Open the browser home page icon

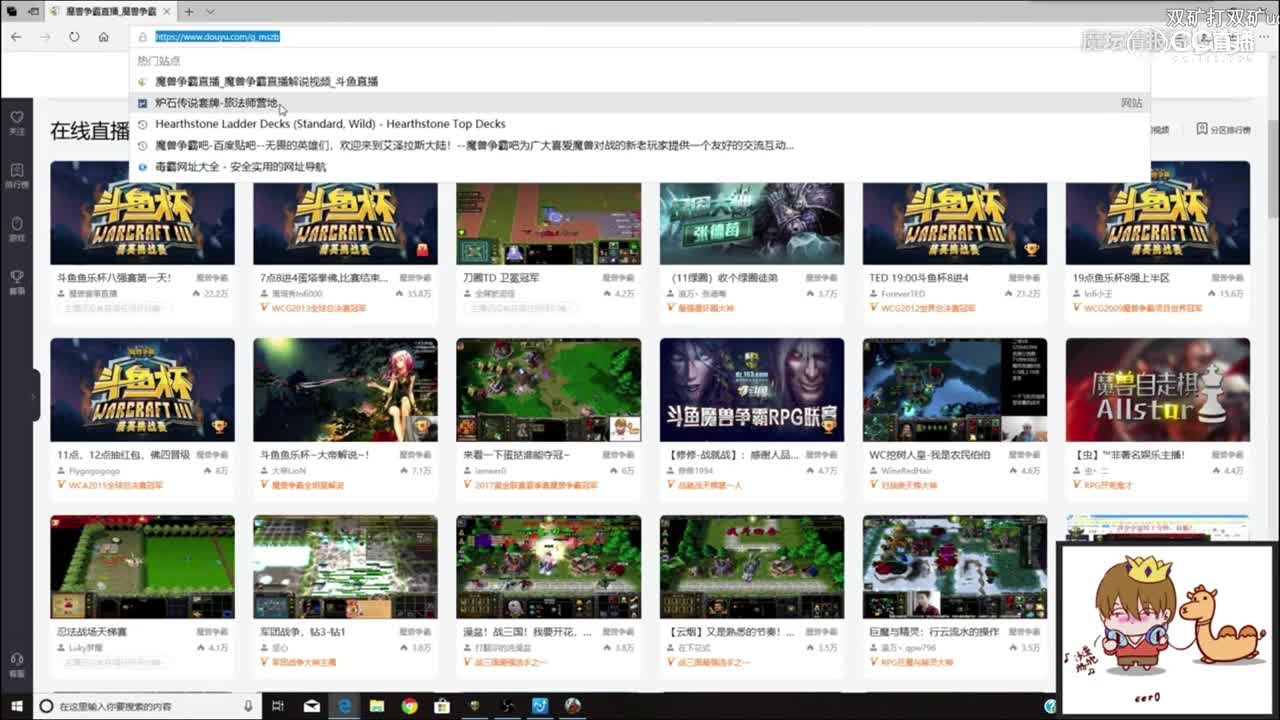coord(103,37)
